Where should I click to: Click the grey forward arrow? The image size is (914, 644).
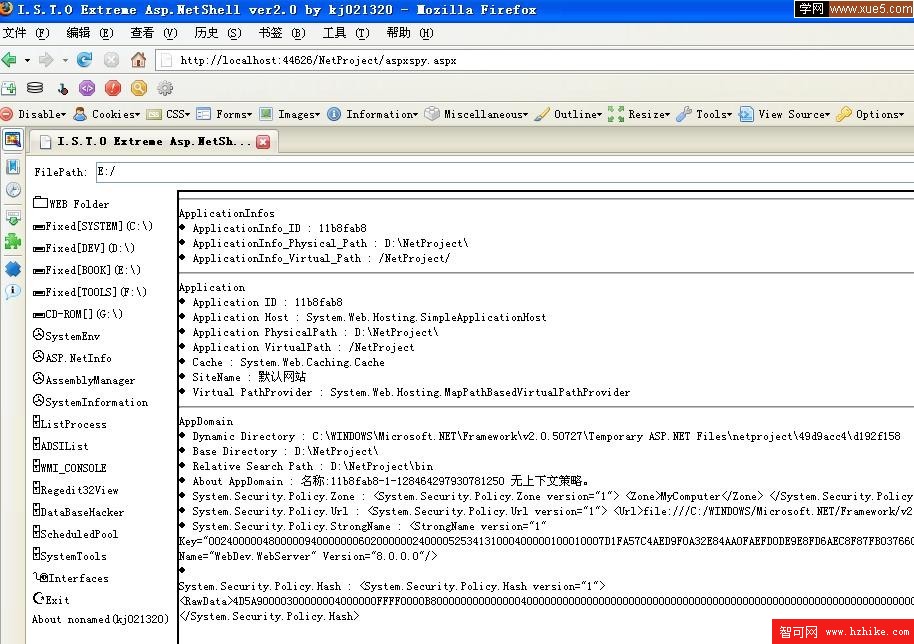pyautogui.click(x=46, y=59)
